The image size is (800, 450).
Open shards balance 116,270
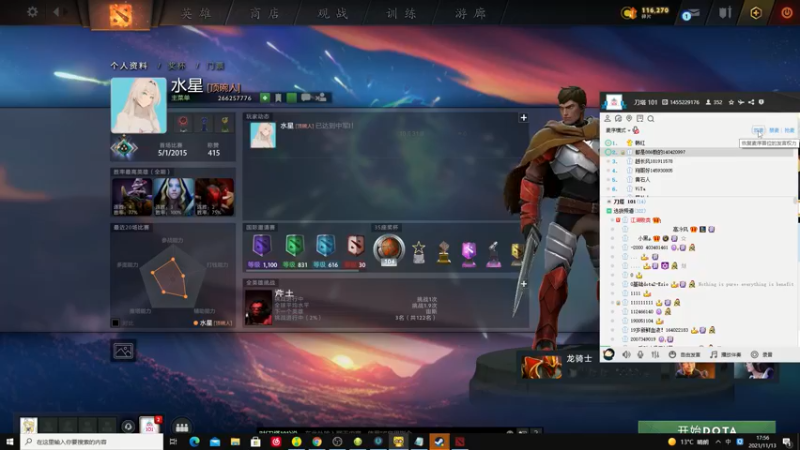[x=645, y=12]
